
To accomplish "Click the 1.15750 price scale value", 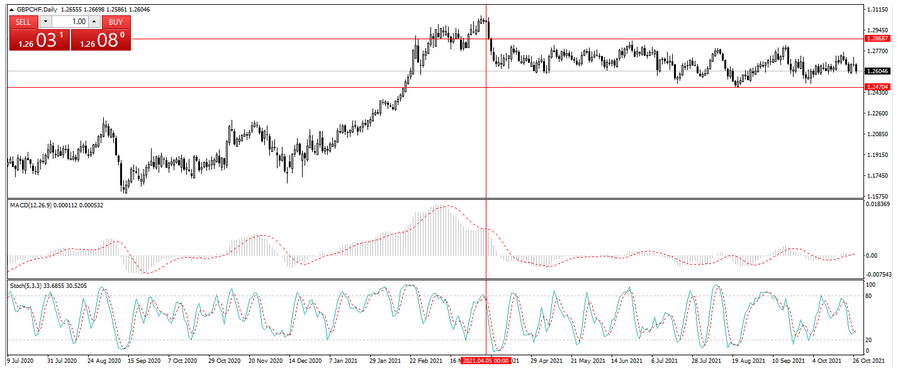I will point(878,196).
